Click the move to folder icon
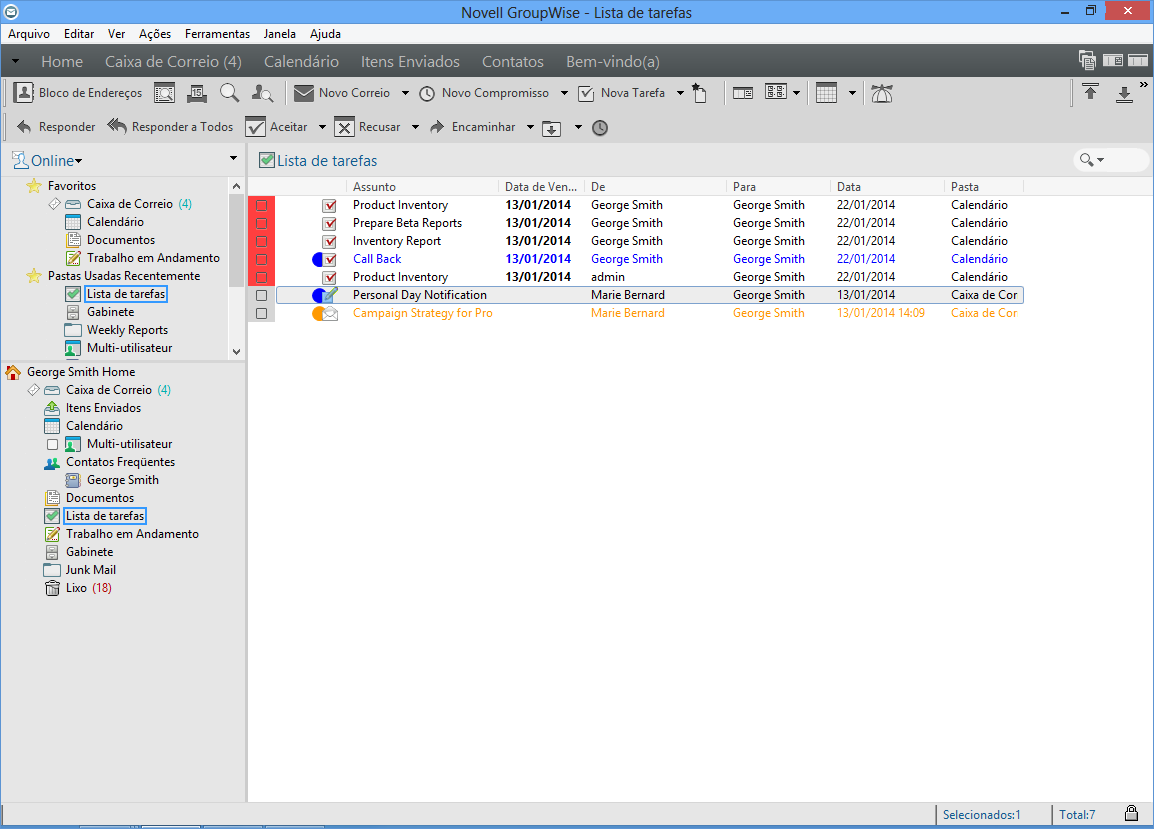1154x829 pixels. (x=551, y=128)
